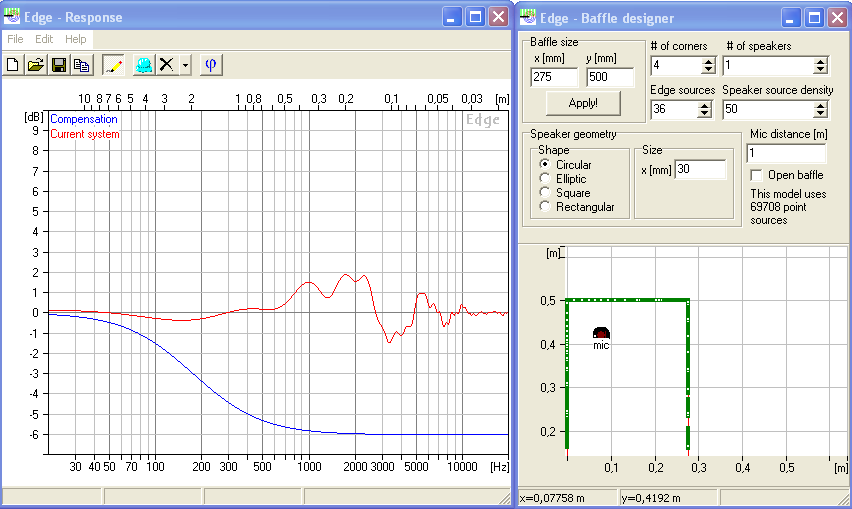This screenshot has height=509, width=852.
Task: Enable the Open baffle checkbox
Action: point(756,175)
